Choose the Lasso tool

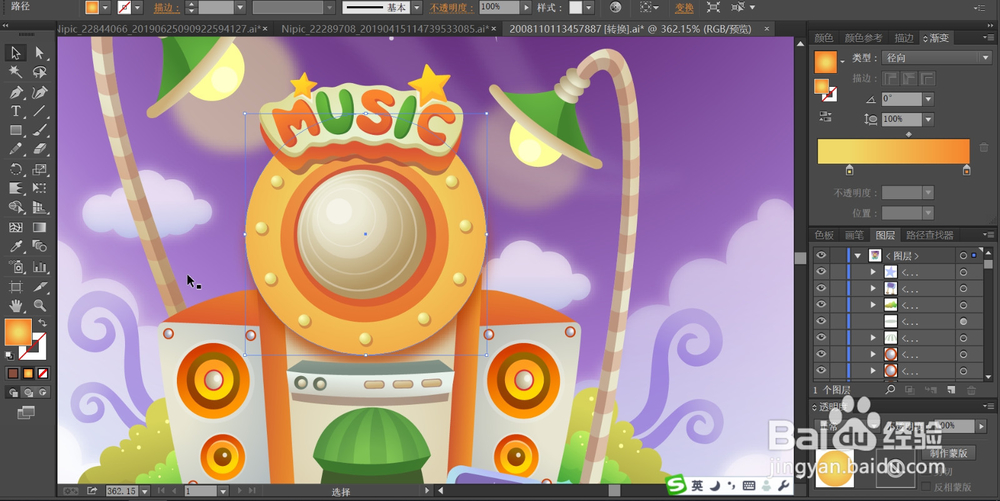pyautogui.click(x=40, y=72)
